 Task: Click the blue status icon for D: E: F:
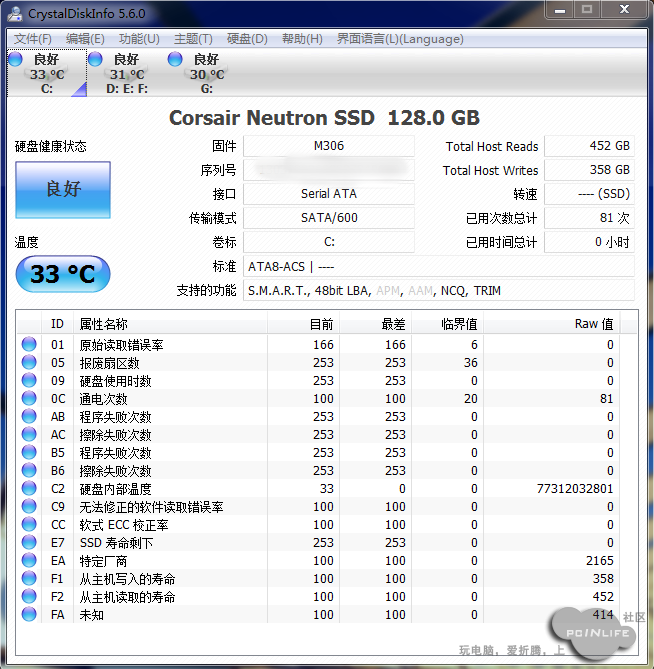point(95,59)
